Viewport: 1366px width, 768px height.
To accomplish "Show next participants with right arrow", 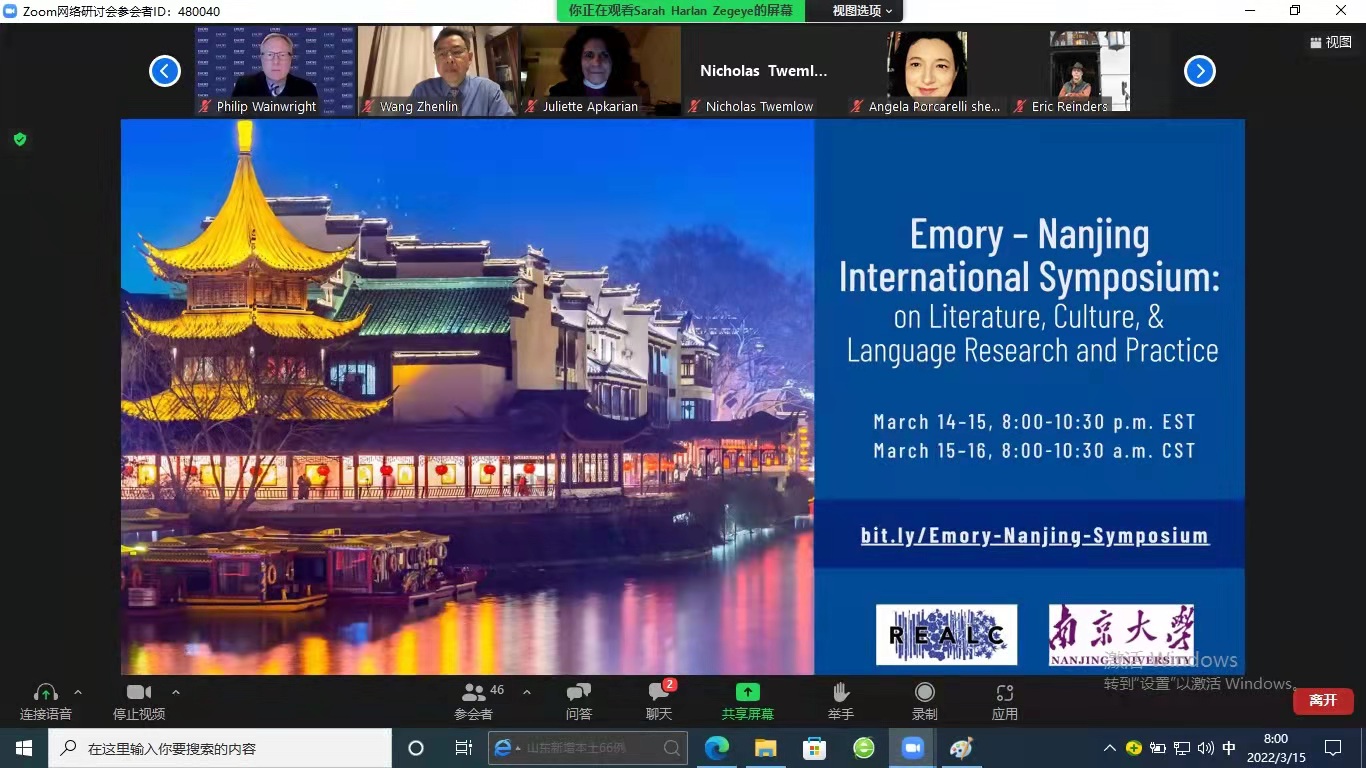I will [1199, 71].
